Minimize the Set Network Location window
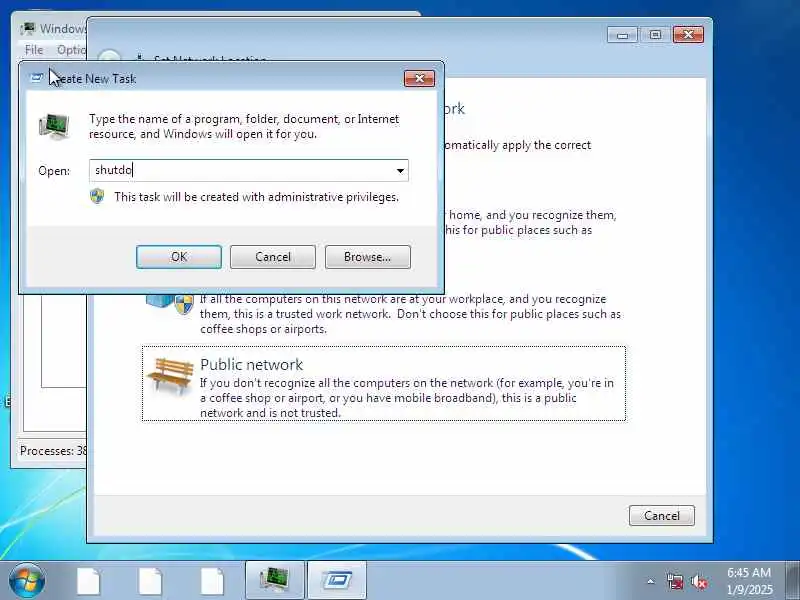800x600 pixels. [622, 35]
